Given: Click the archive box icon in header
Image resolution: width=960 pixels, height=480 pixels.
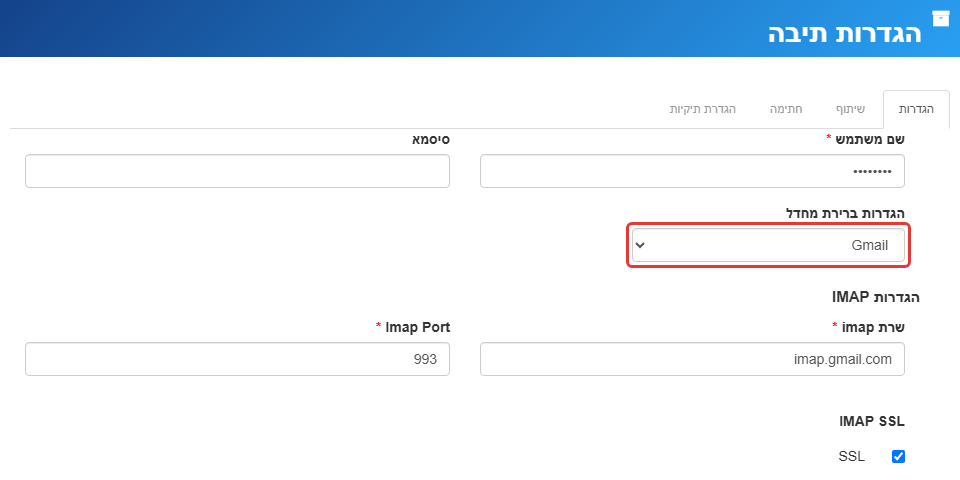Looking at the screenshot, I should coord(941,18).
